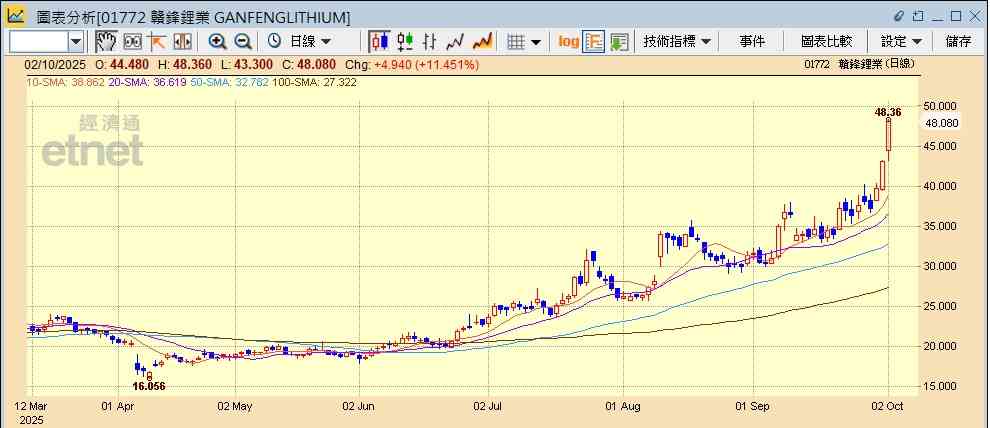Image resolution: width=990 pixels, height=428 pixels.
Task: Toggle log scale on price axis
Action: pos(568,41)
